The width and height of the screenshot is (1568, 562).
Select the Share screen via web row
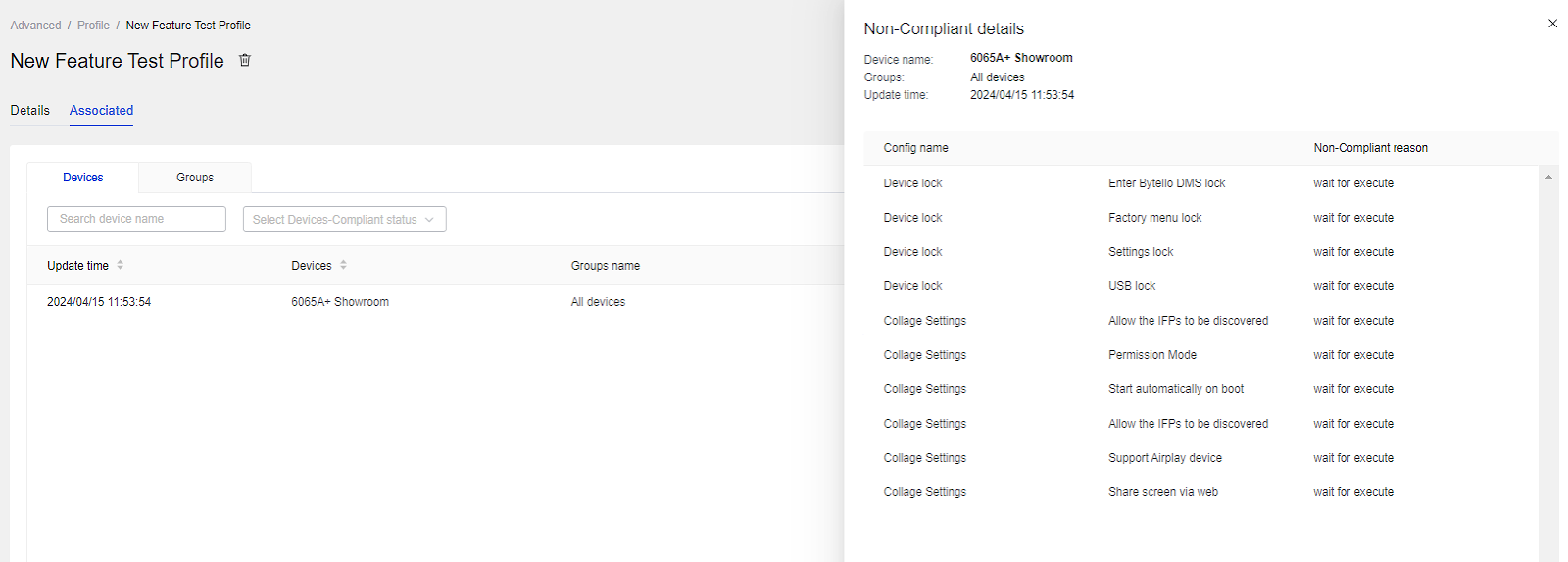coord(1201,492)
